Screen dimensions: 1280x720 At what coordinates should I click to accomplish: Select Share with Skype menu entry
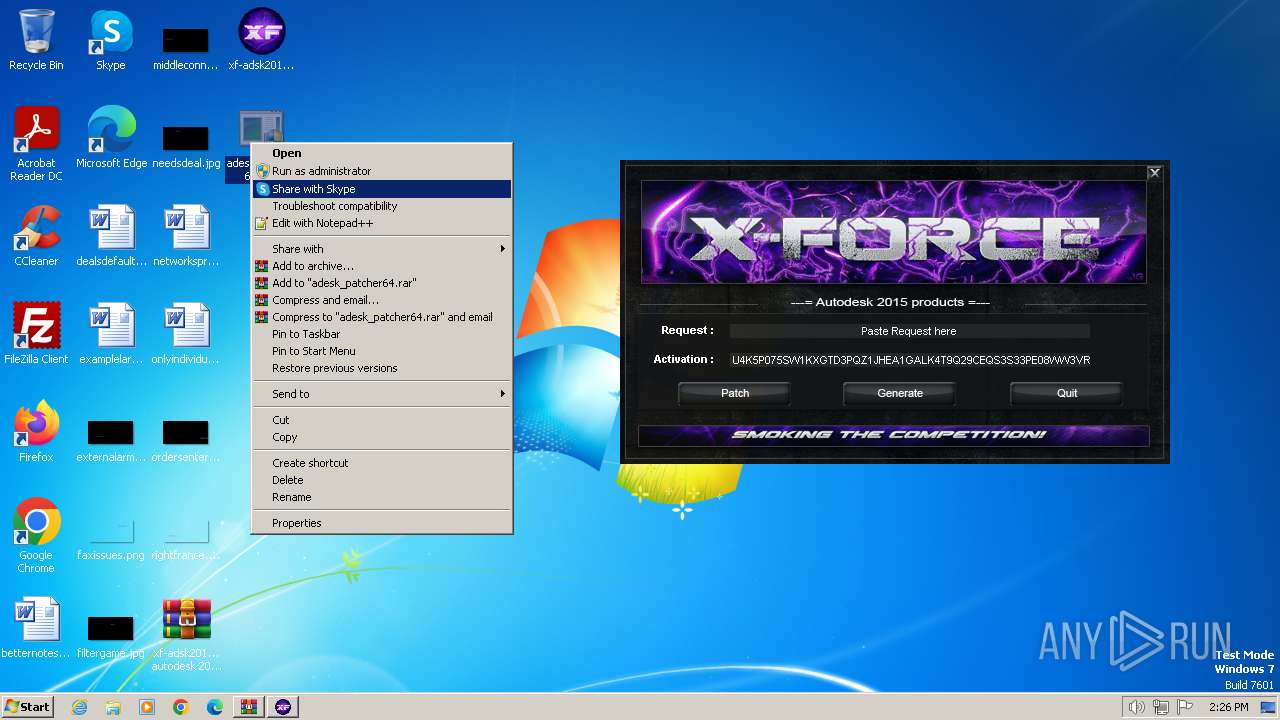pos(382,189)
